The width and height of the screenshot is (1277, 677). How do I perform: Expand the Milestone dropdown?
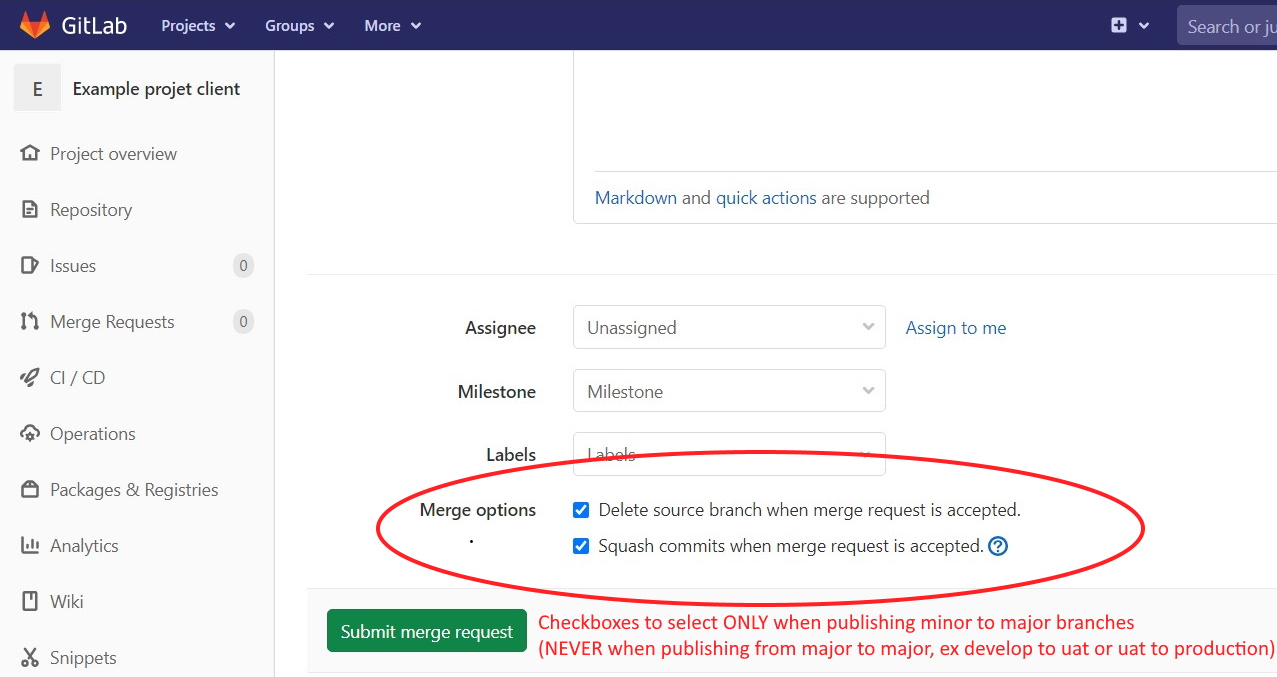click(x=728, y=391)
